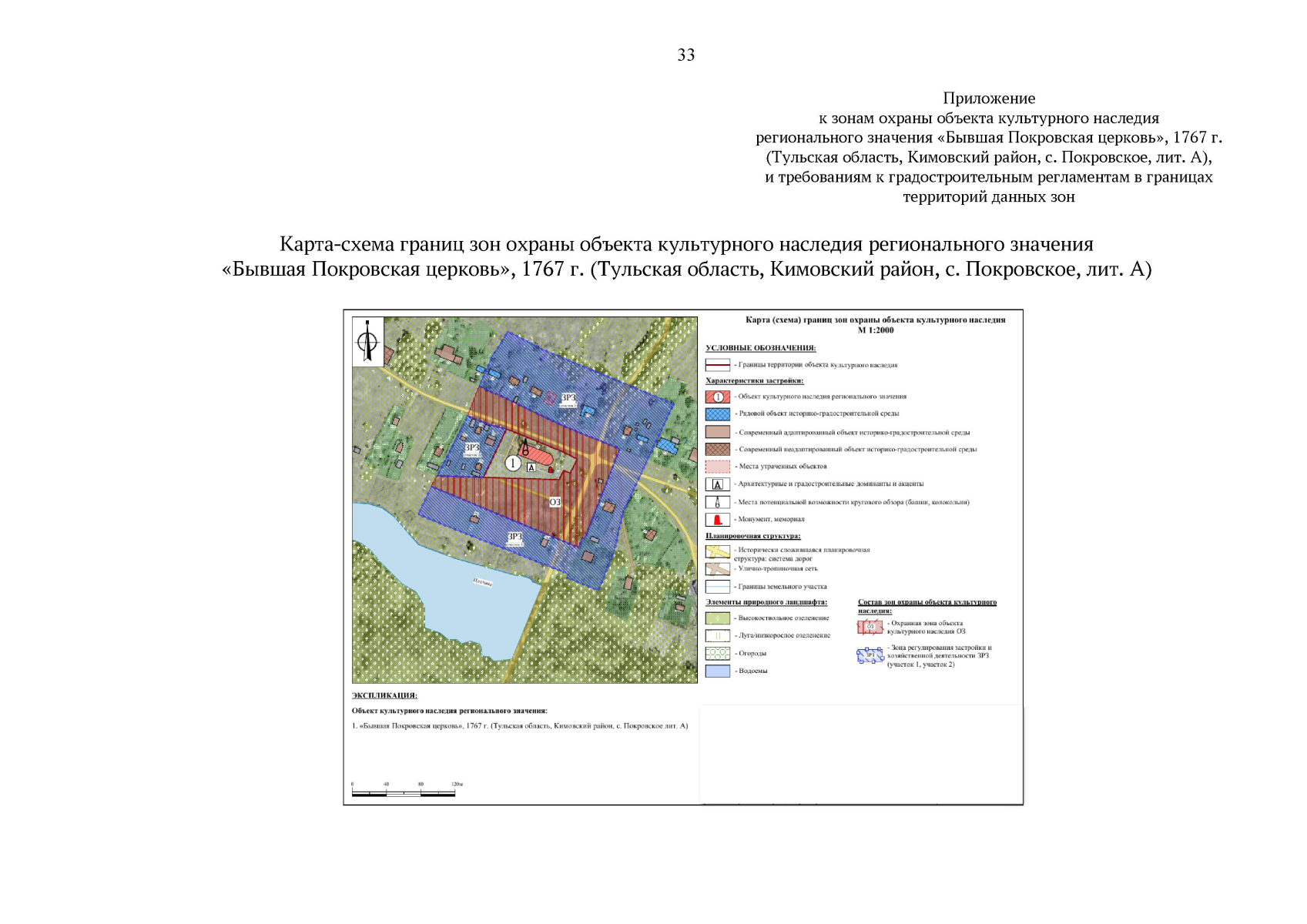Click page number 33 at top
The image size is (1307, 924).
686,55
